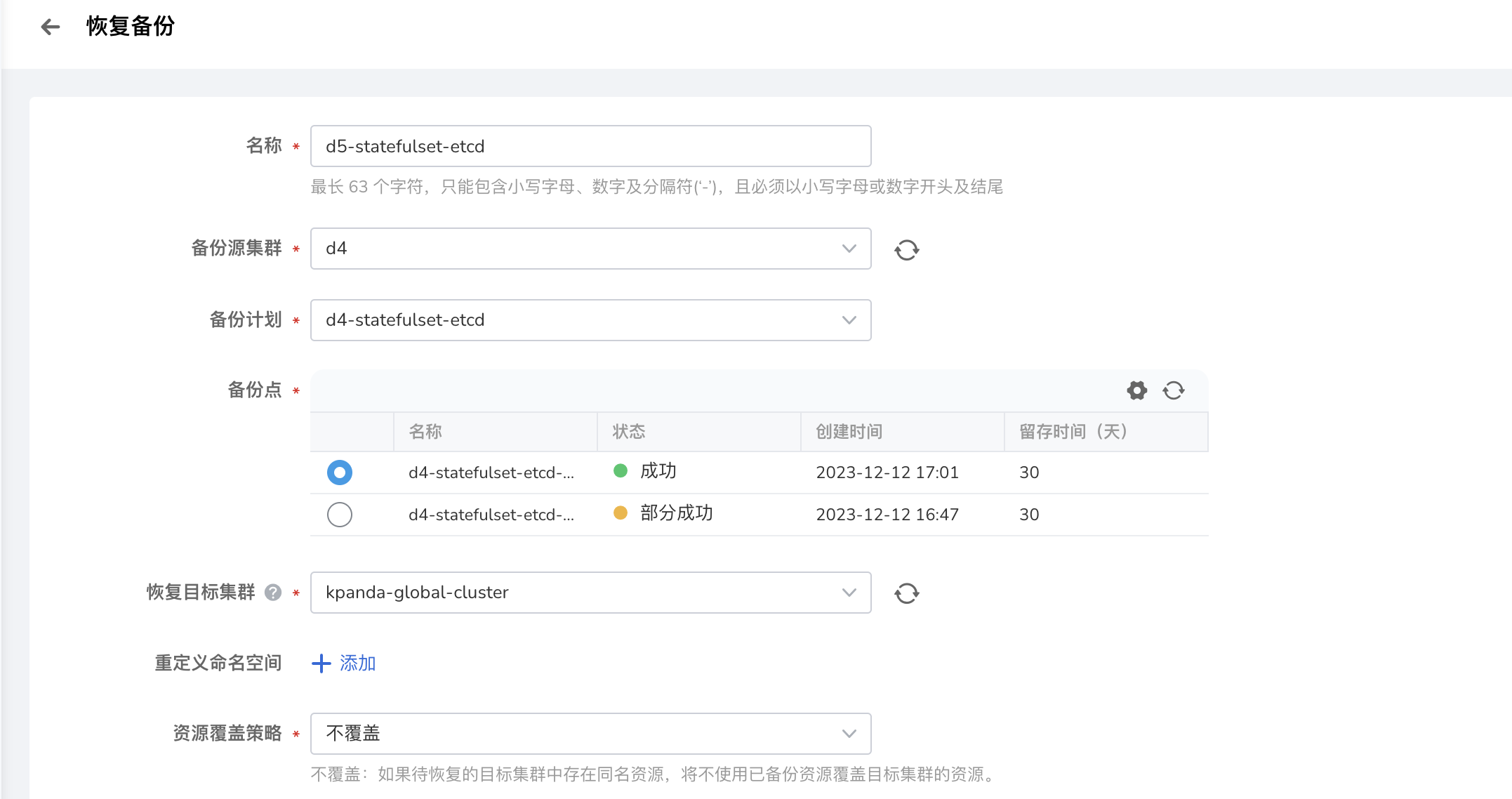Image resolution: width=1512 pixels, height=799 pixels.
Task: Open the 备份源集群 dropdown showing d4
Action: click(590, 249)
